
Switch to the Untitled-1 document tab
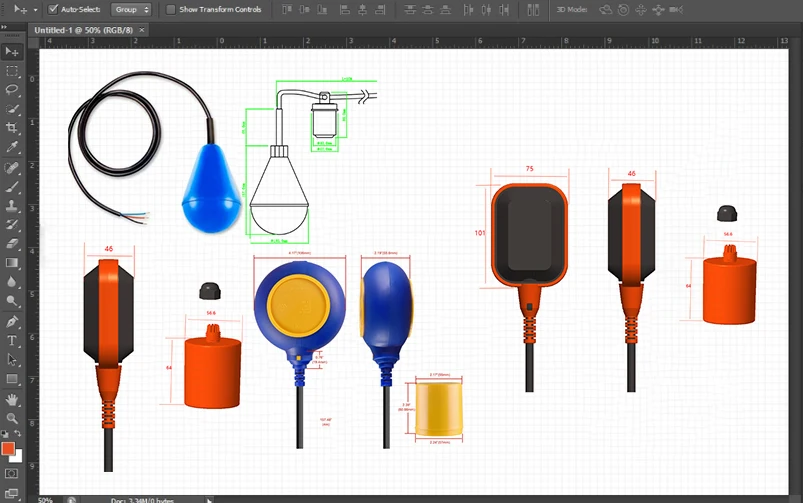point(84,30)
